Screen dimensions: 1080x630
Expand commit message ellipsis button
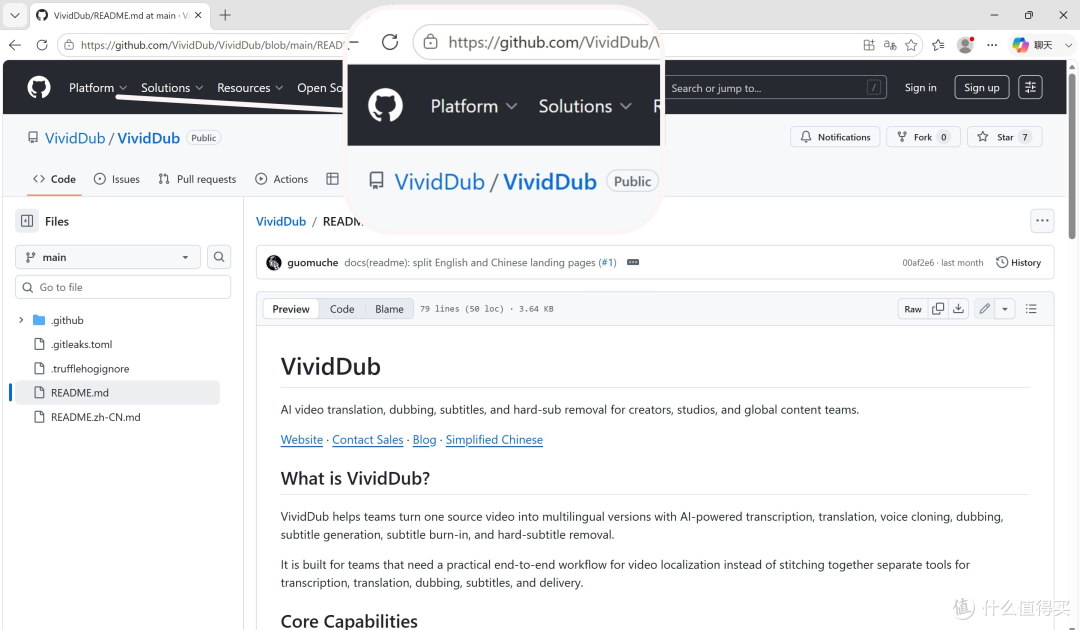[x=633, y=262]
